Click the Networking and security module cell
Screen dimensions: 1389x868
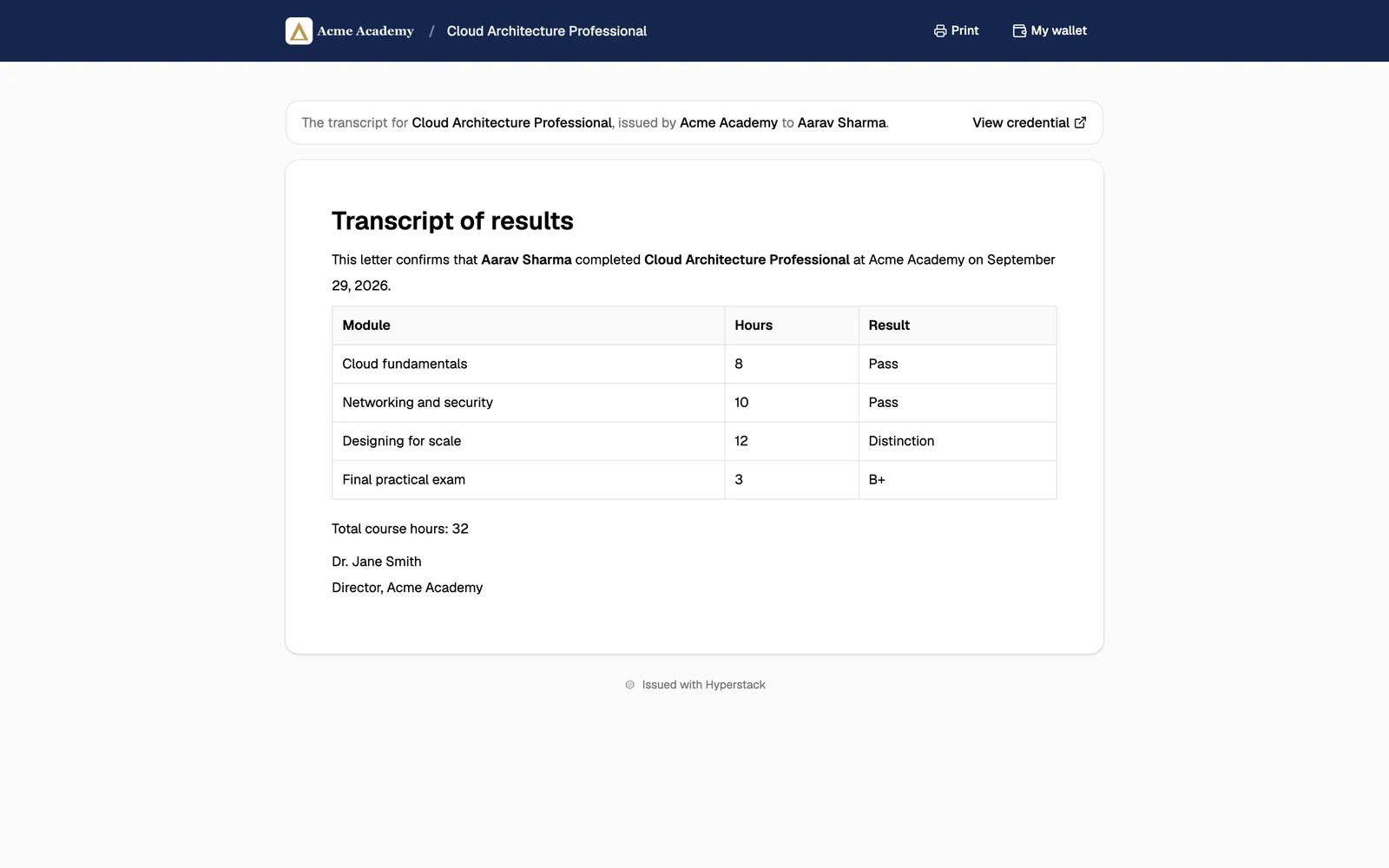tap(528, 403)
